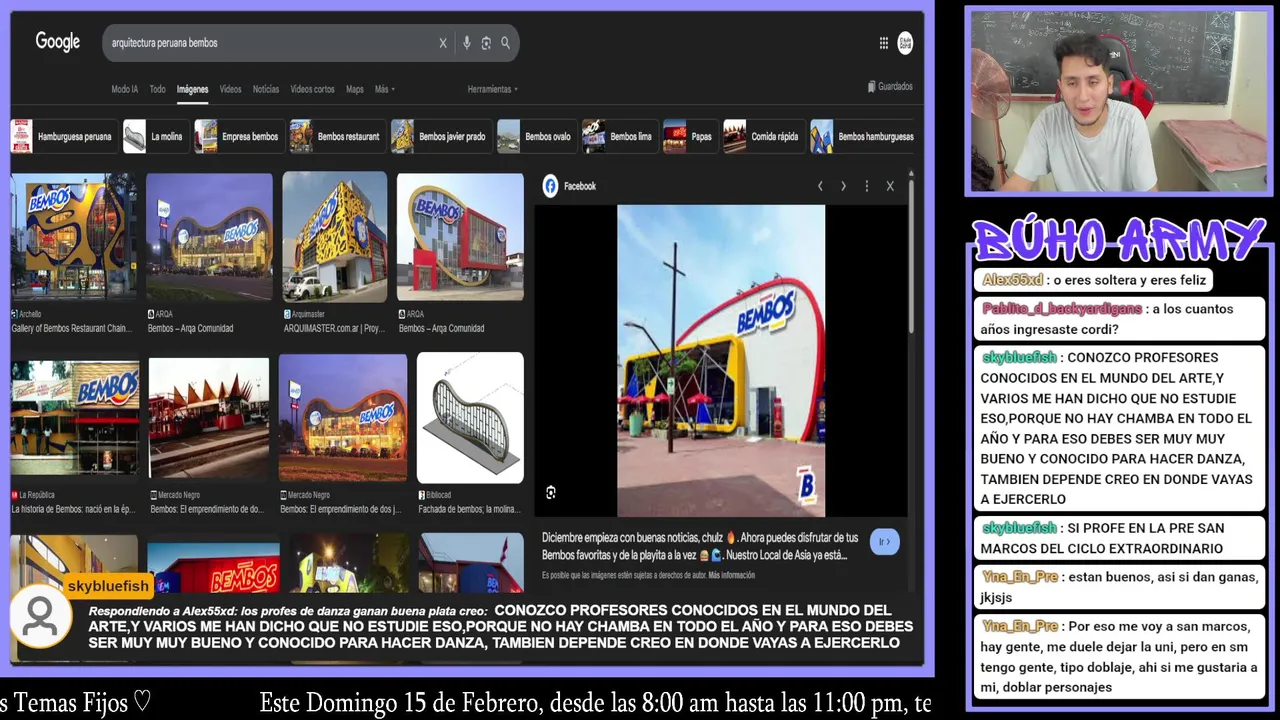Select the 'Bembos javier prado' filter chip
The width and height of the screenshot is (1280, 720).
pyautogui.click(x=441, y=136)
